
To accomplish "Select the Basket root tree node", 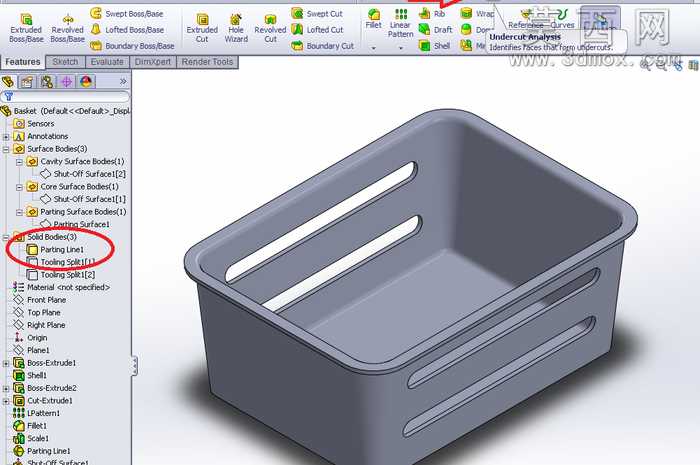I will pyautogui.click(x=66, y=111).
